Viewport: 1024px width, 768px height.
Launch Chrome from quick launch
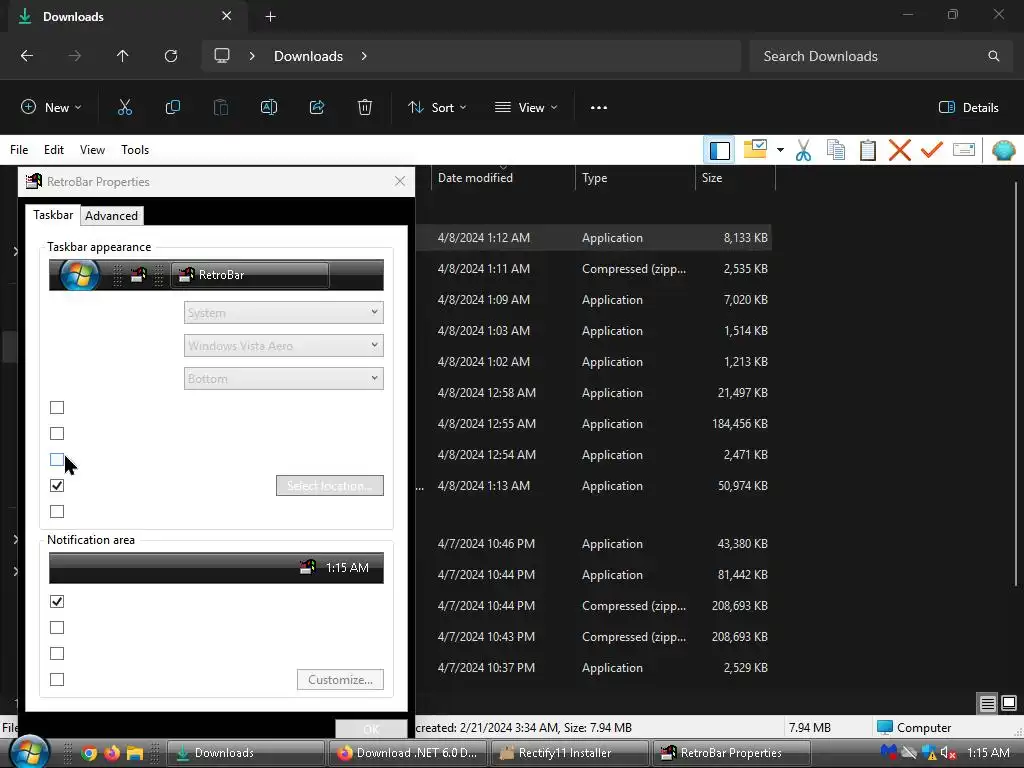pyautogui.click(x=89, y=753)
